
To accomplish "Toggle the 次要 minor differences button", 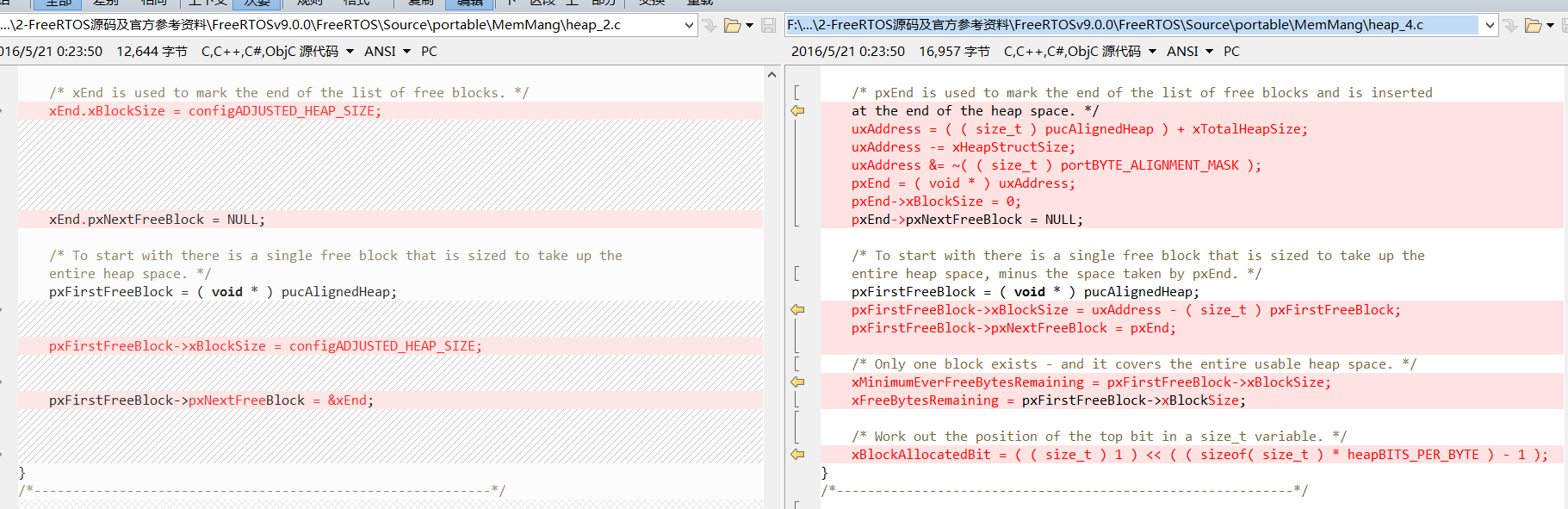I will 257,3.
